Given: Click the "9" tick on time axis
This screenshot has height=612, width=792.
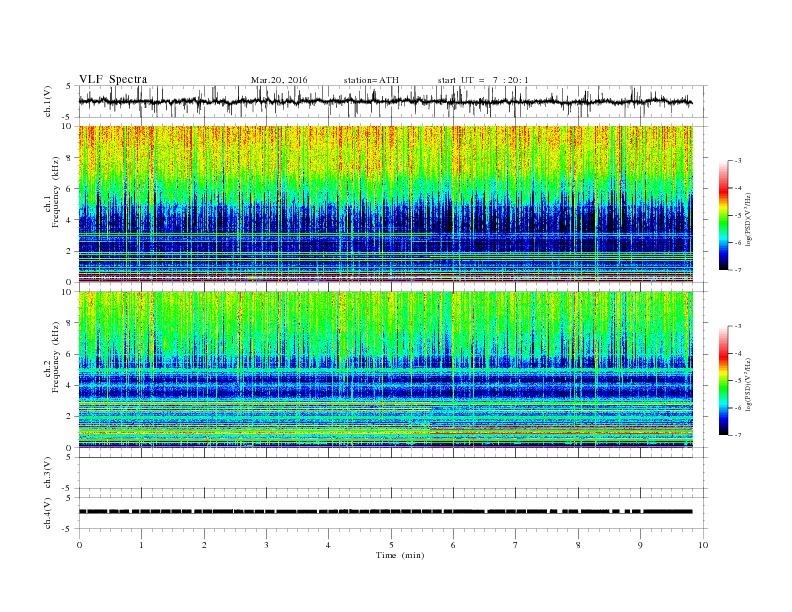Looking at the screenshot, I should pos(640,545).
